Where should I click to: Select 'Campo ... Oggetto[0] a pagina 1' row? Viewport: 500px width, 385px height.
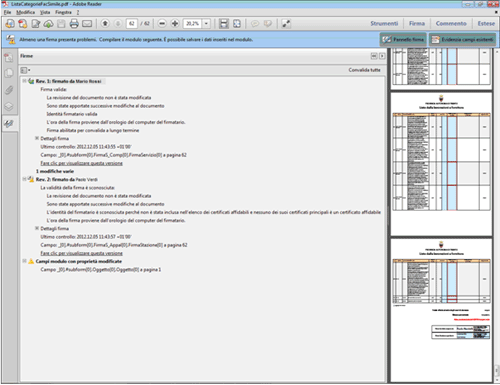pyautogui.click(x=101, y=269)
